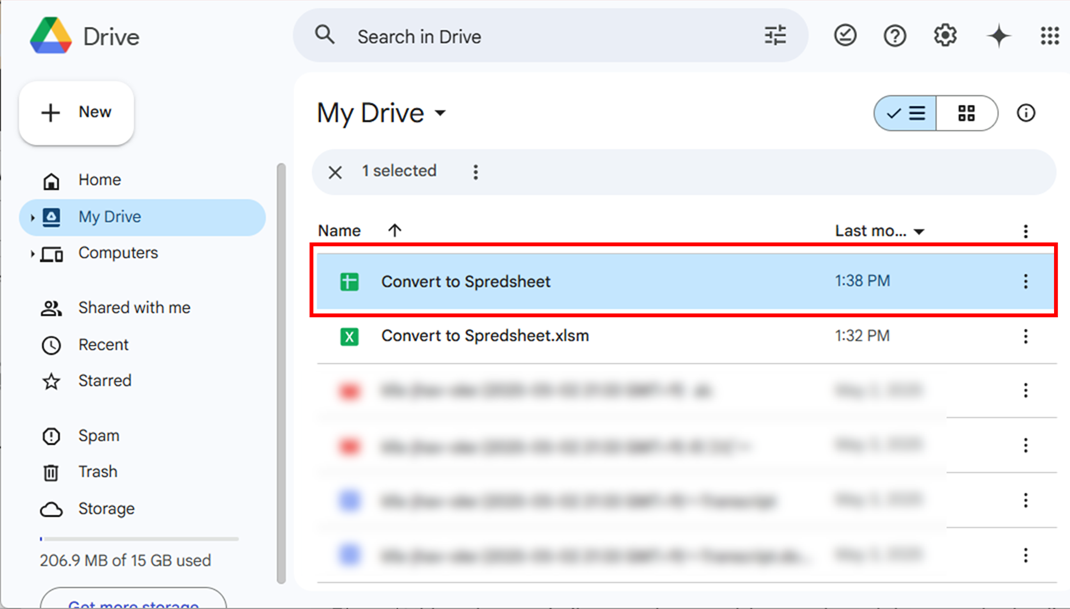
Task: Open Computers in the sidebar
Action: (x=118, y=253)
